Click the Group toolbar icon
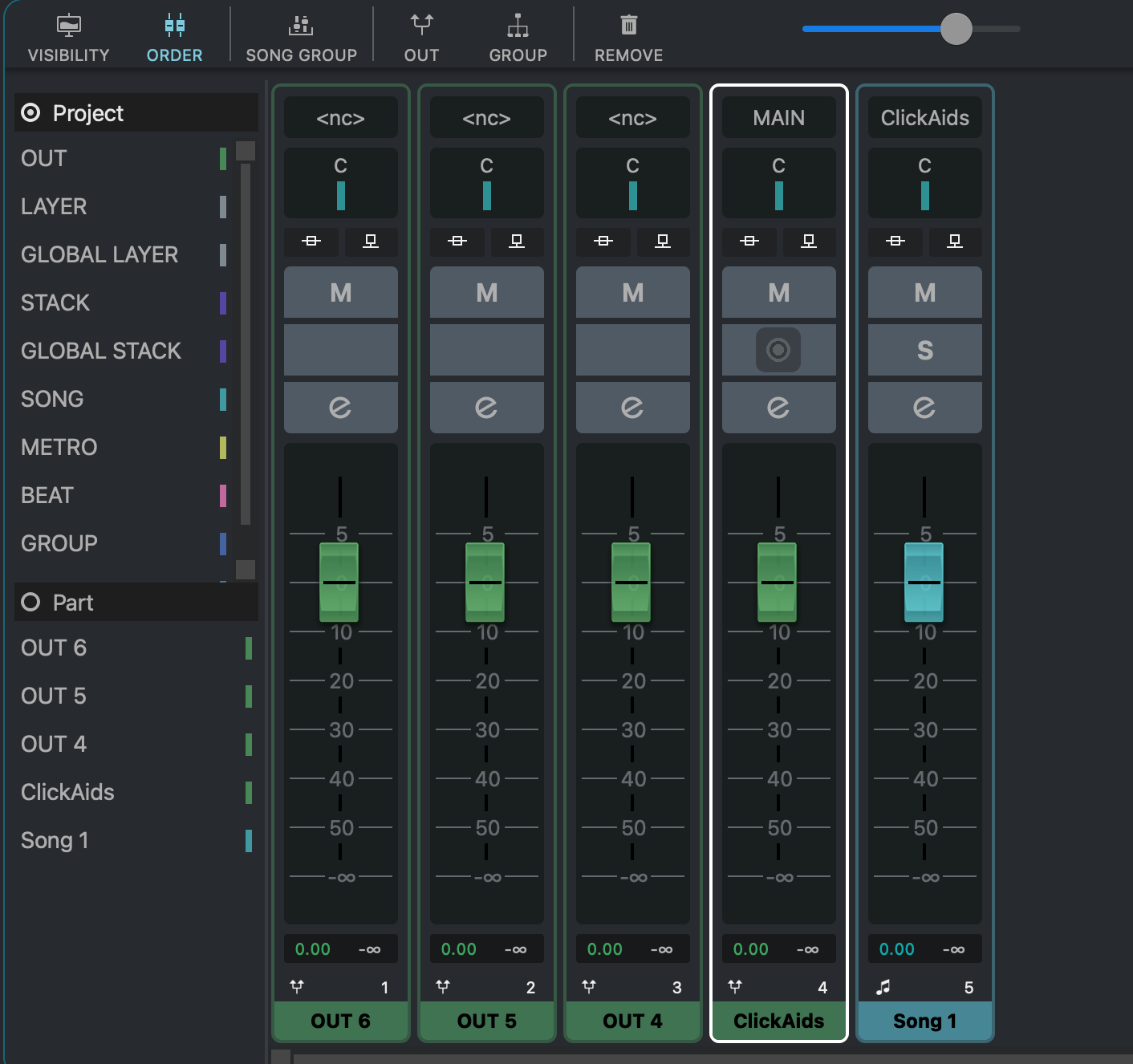Image resolution: width=1133 pixels, height=1064 pixels. coord(518,26)
